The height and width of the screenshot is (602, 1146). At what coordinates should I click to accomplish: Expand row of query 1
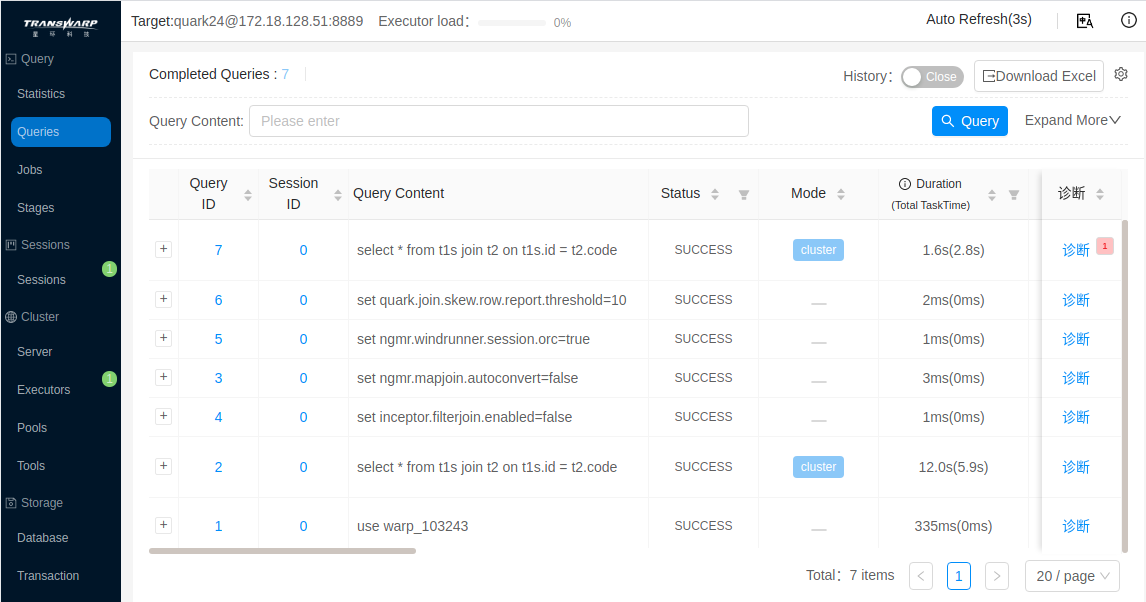(164, 525)
